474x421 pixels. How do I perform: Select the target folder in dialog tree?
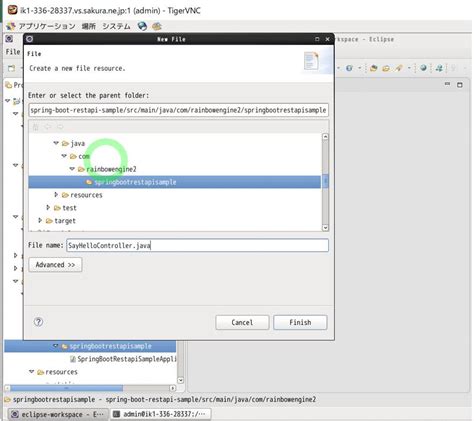(65, 221)
